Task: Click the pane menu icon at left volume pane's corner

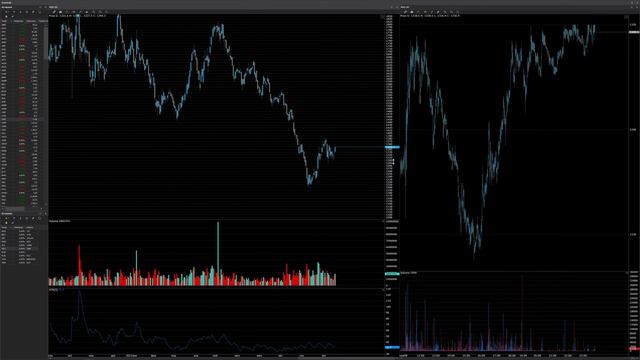Action: [382, 221]
